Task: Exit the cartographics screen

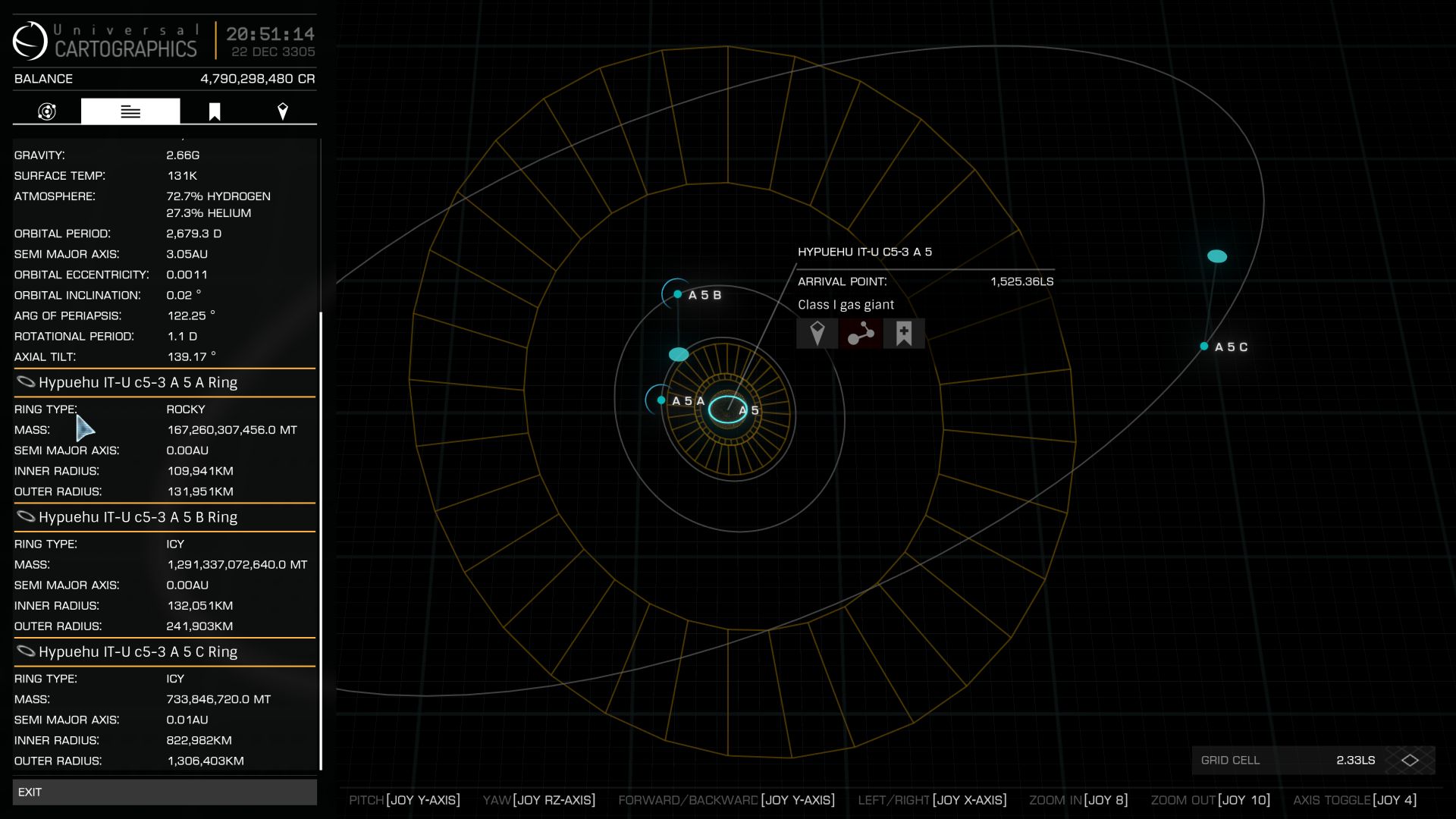Action: pos(165,792)
